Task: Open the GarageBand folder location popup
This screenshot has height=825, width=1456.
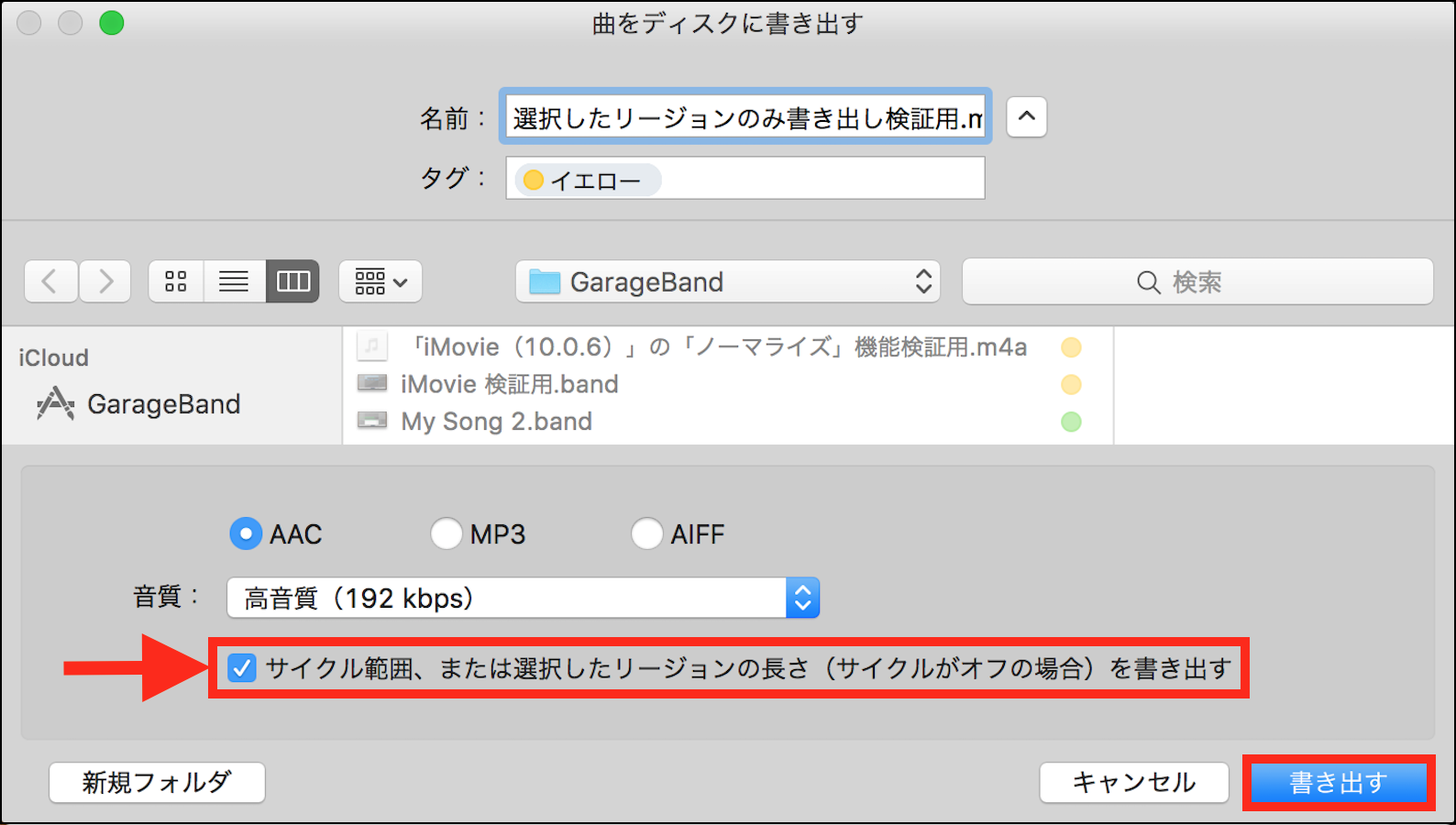Action: tap(728, 281)
